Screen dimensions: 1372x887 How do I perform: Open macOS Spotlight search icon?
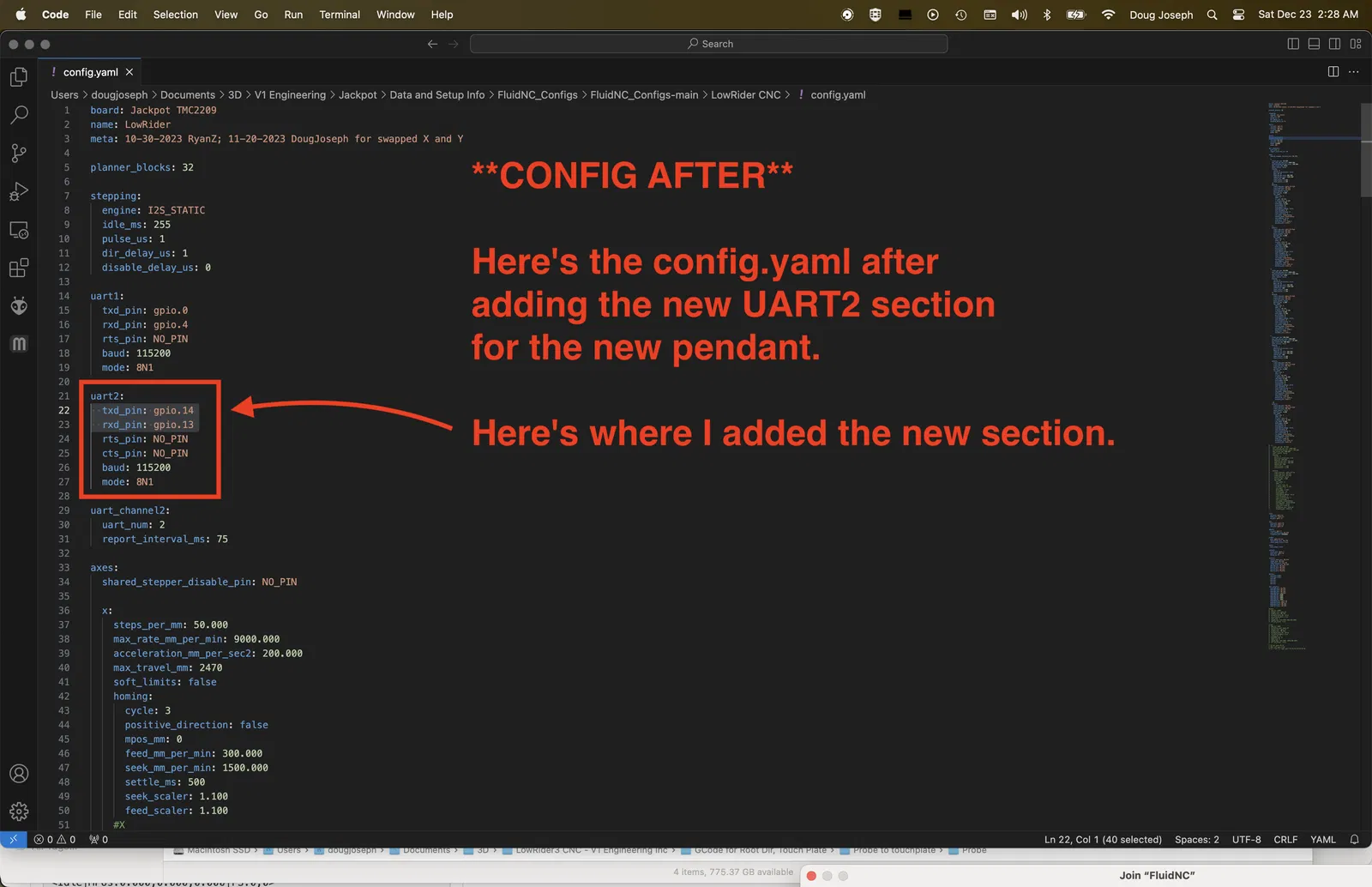coord(1212,15)
